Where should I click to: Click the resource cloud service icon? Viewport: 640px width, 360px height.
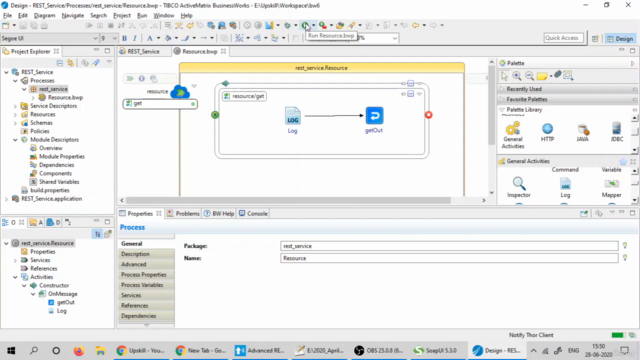[180, 92]
